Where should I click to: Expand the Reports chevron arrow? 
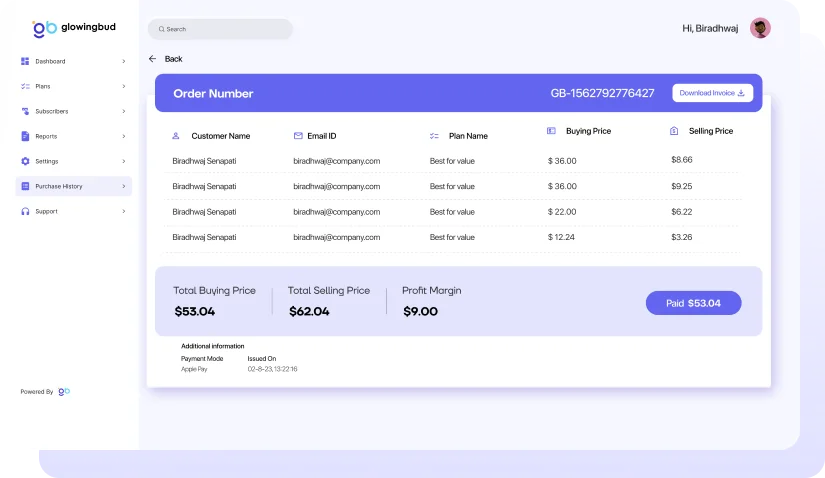coord(124,136)
